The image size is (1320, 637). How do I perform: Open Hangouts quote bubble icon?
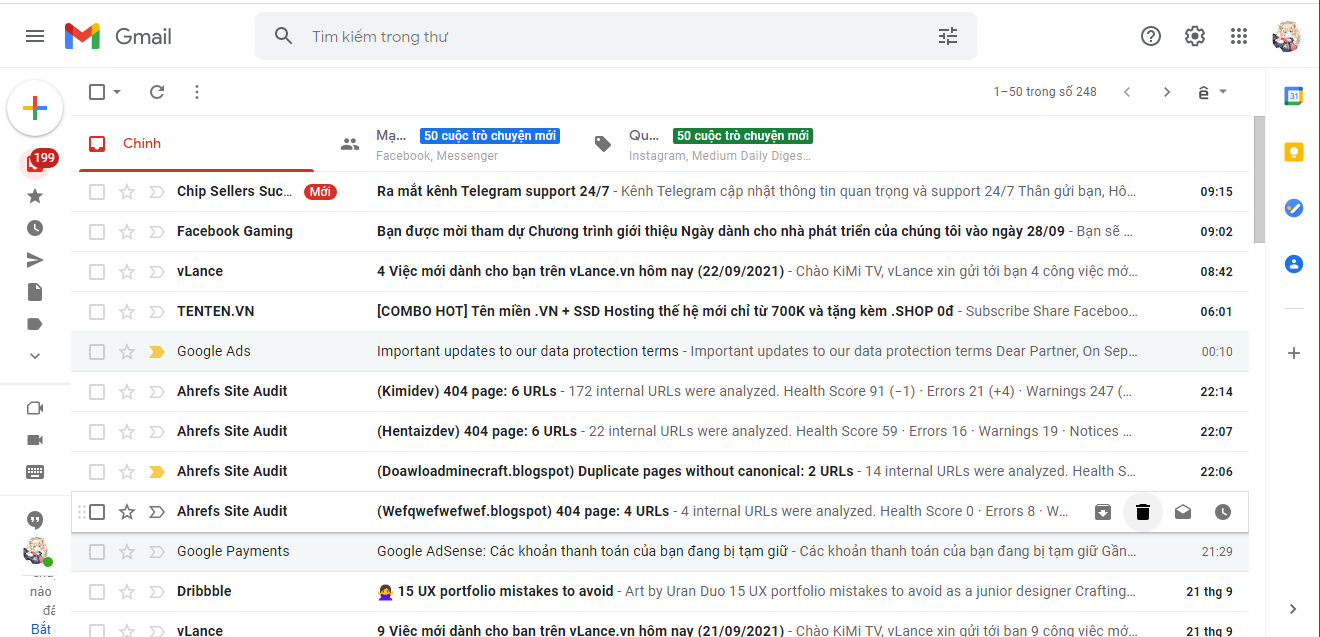[x=35, y=520]
